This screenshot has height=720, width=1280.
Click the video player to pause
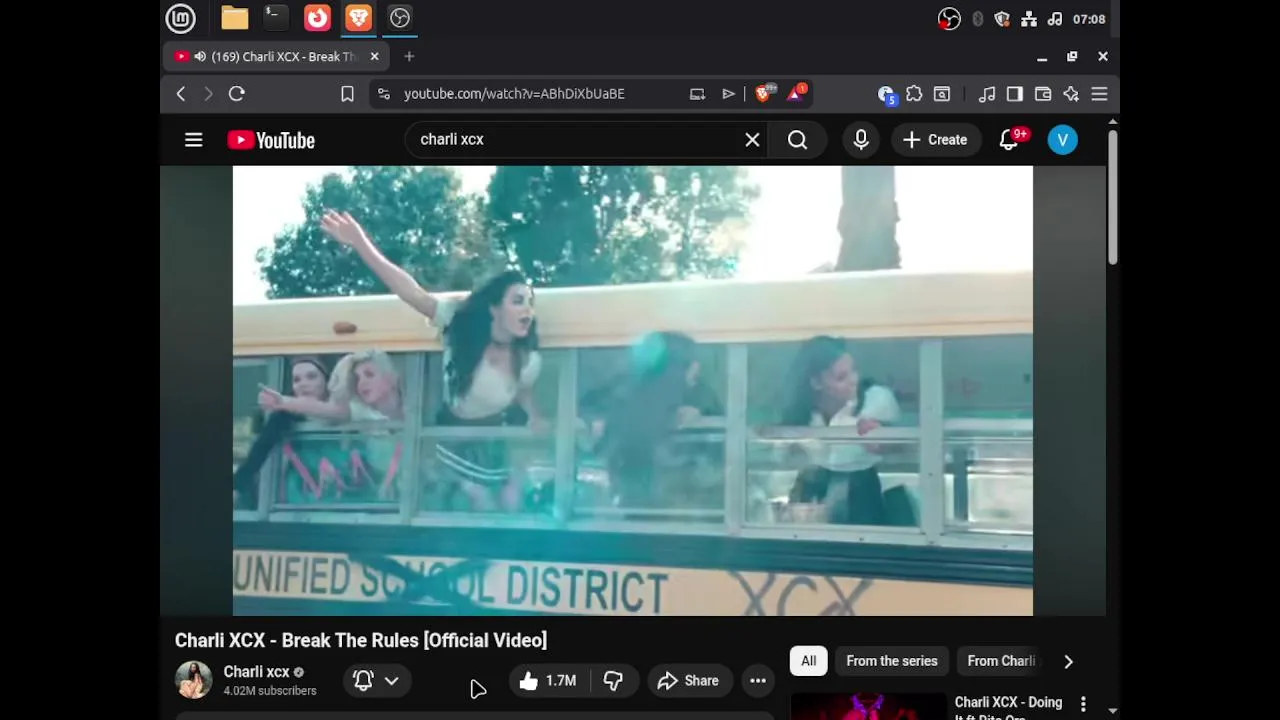coord(633,391)
